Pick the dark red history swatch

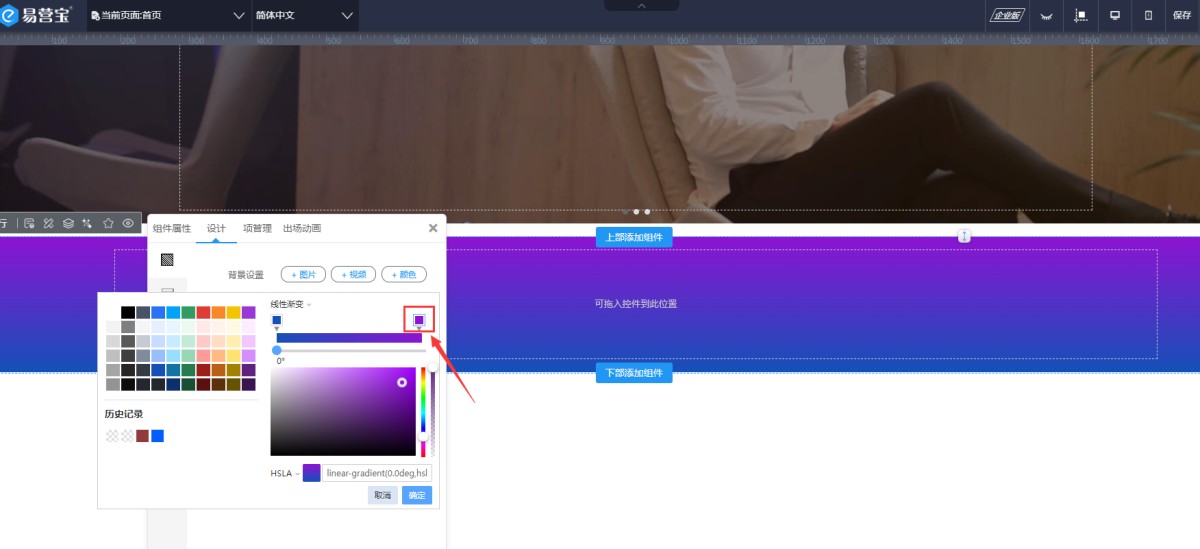pyautogui.click(x=142, y=436)
